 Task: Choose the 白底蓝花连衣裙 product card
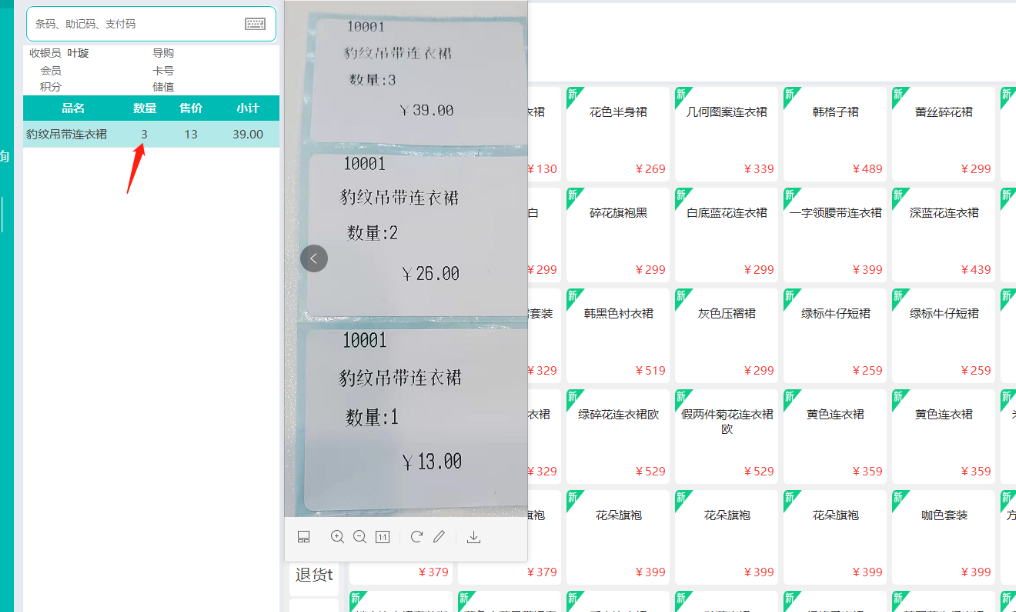[726, 236]
